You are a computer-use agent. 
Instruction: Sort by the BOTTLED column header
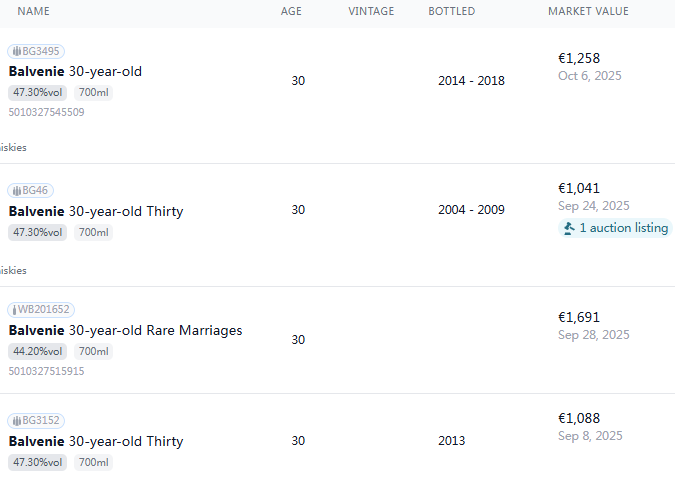point(452,11)
